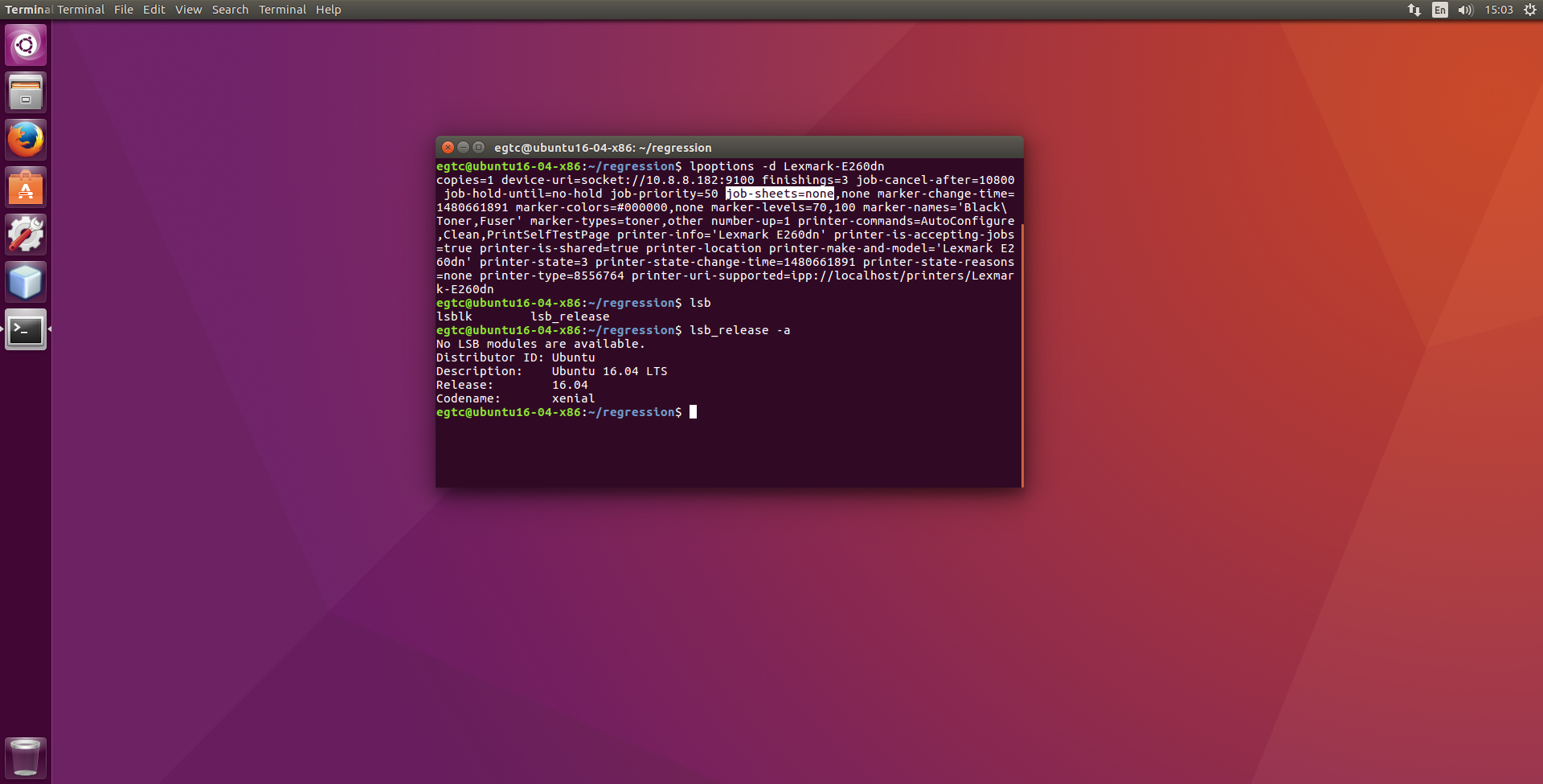The image size is (1543, 784).
Task: Open System Settings from launcher
Action: pos(26,235)
